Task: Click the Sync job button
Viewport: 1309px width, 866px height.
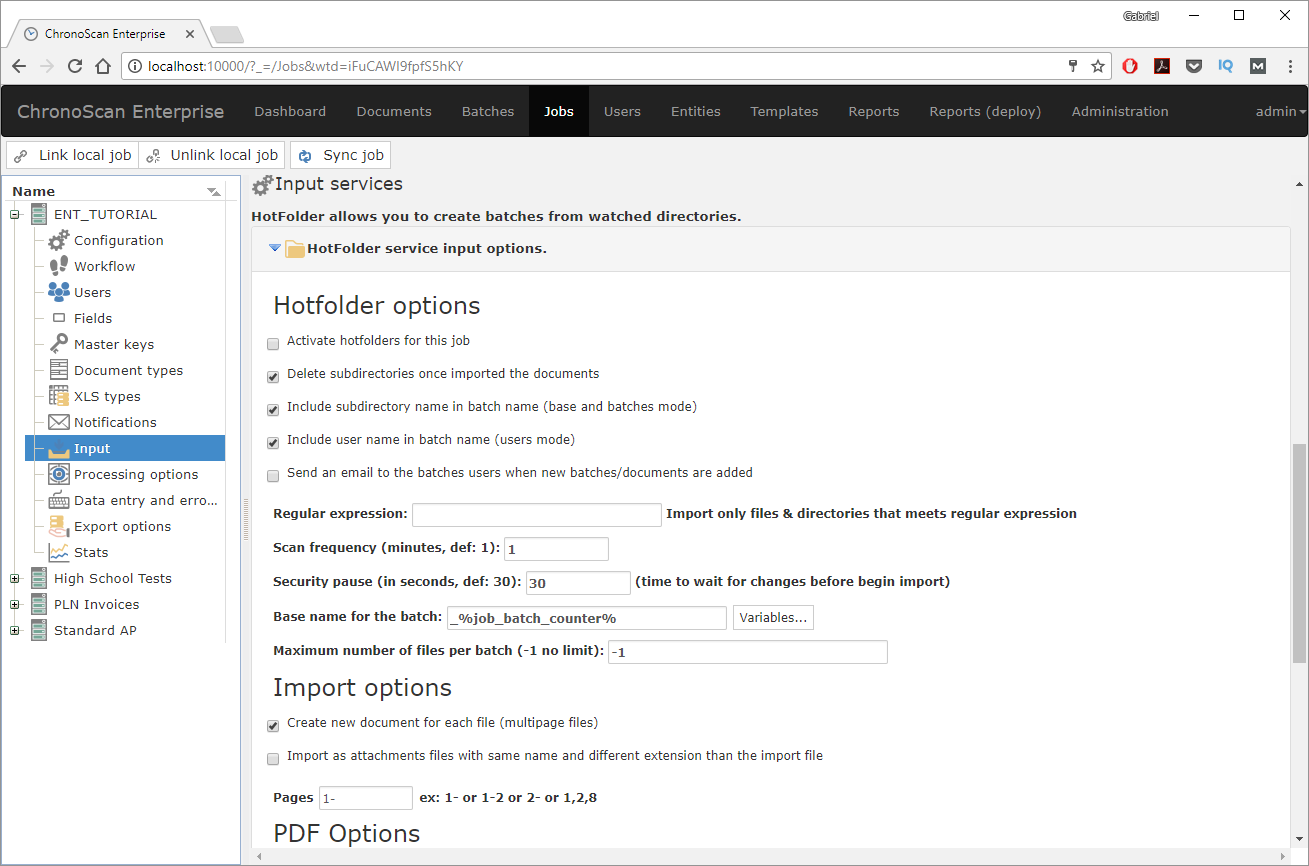Action: pos(340,155)
